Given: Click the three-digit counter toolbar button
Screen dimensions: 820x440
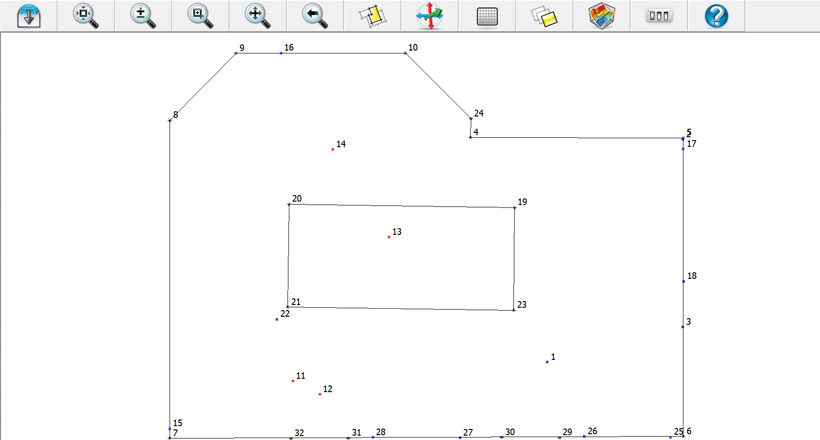Looking at the screenshot, I should (x=658, y=15).
